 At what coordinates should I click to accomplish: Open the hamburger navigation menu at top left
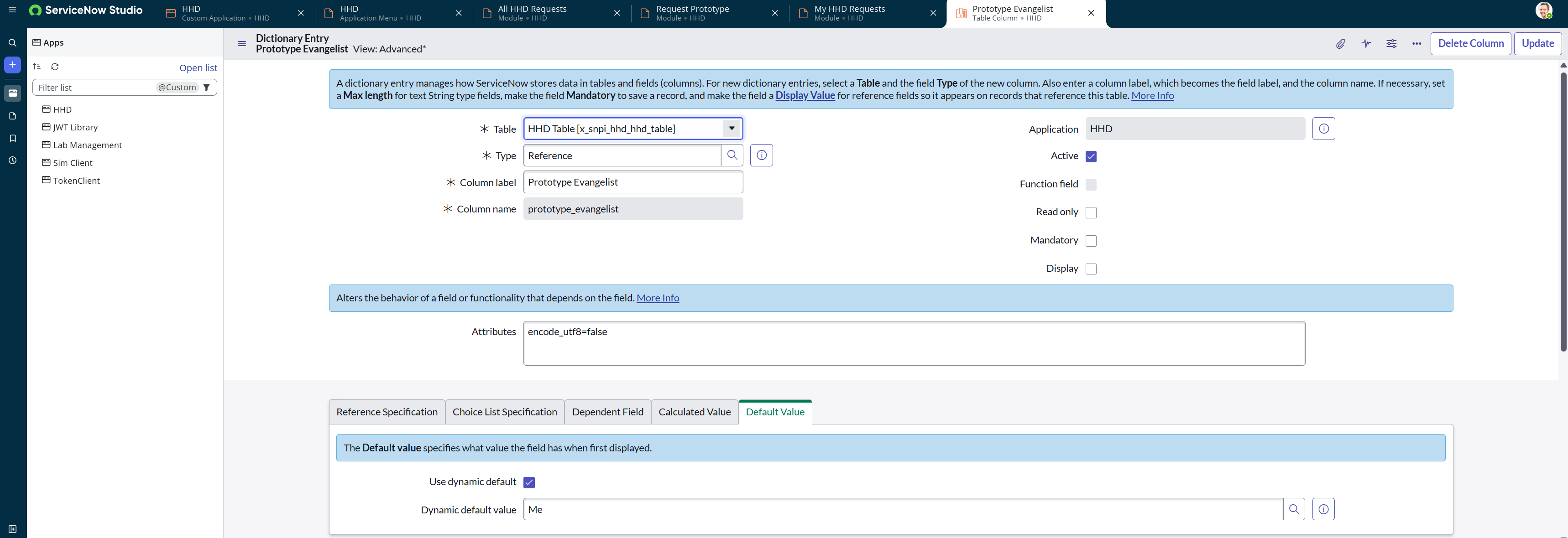(x=12, y=10)
